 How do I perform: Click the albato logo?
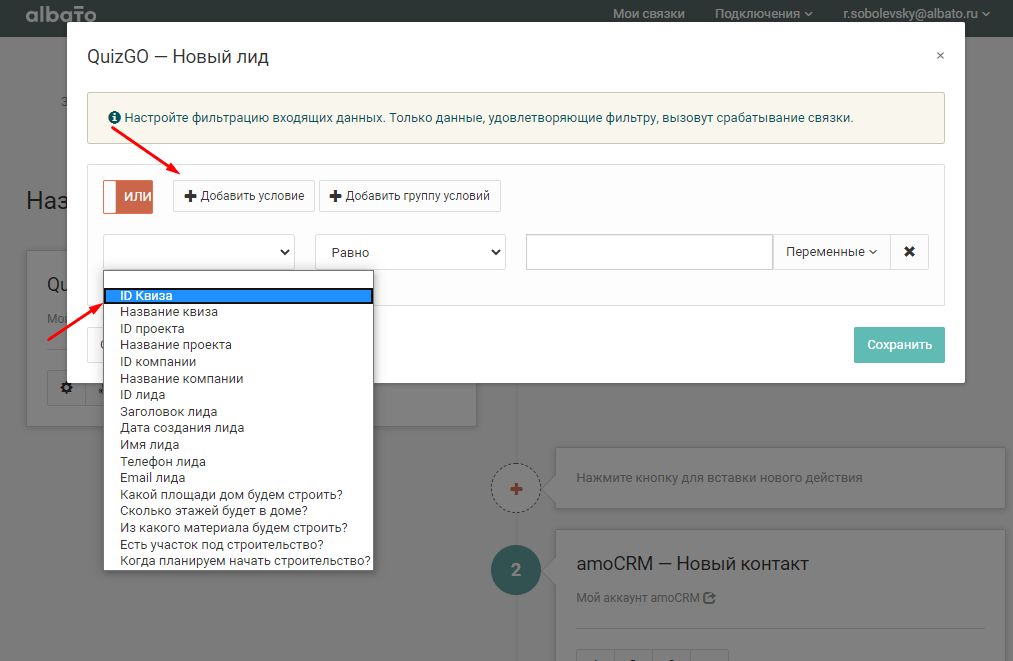(61, 14)
